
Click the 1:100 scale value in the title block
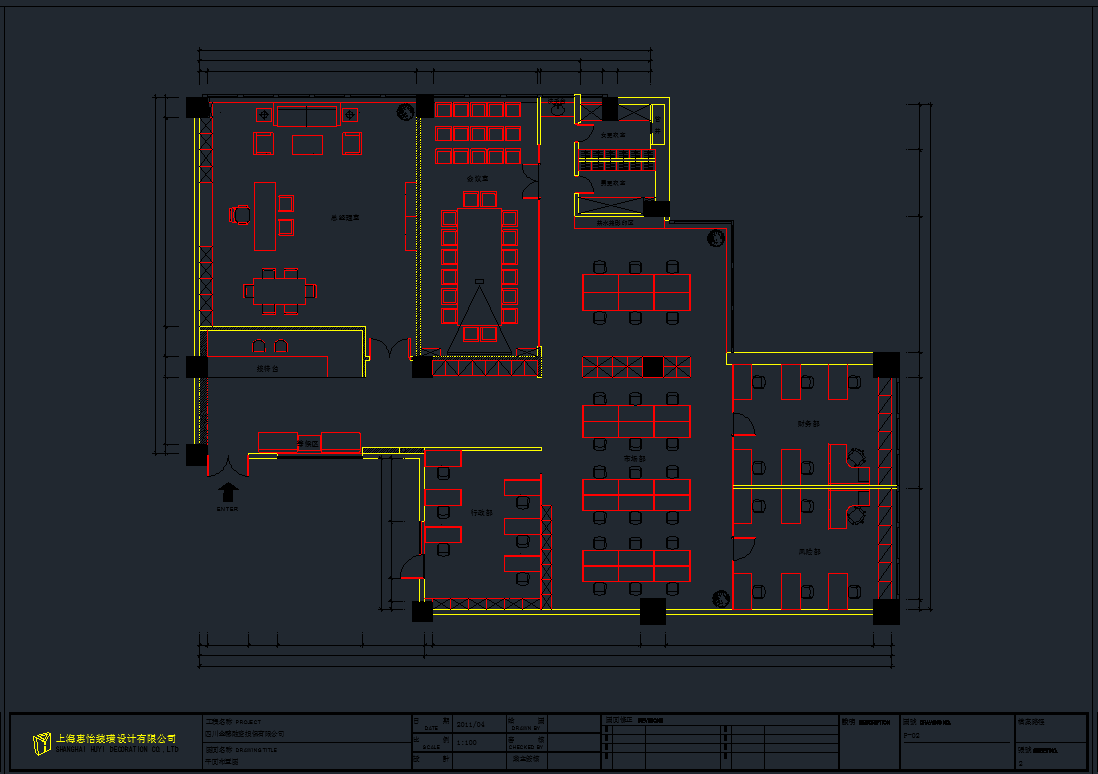tap(466, 743)
